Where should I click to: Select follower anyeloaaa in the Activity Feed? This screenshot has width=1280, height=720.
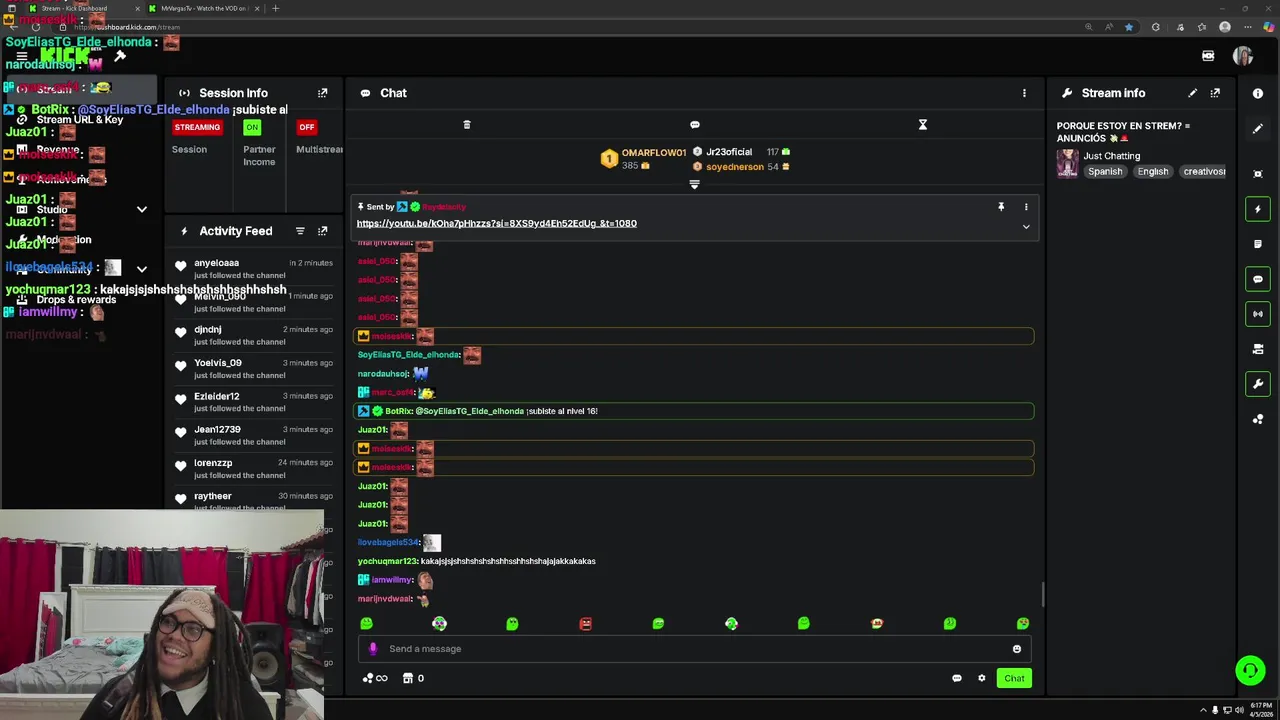pos(216,263)
